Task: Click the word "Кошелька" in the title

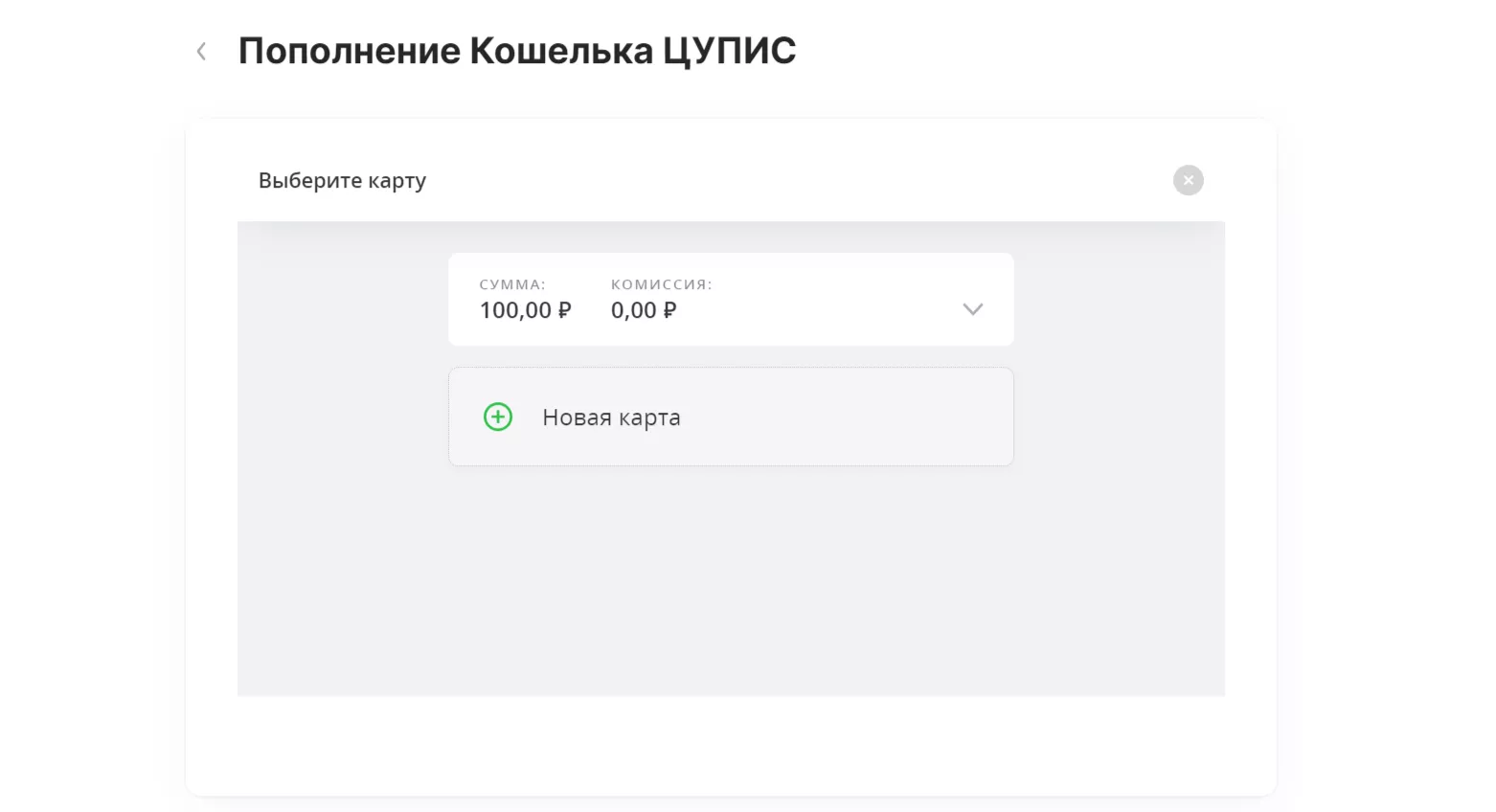Action: pyautogui.click(x=561, y=51)
